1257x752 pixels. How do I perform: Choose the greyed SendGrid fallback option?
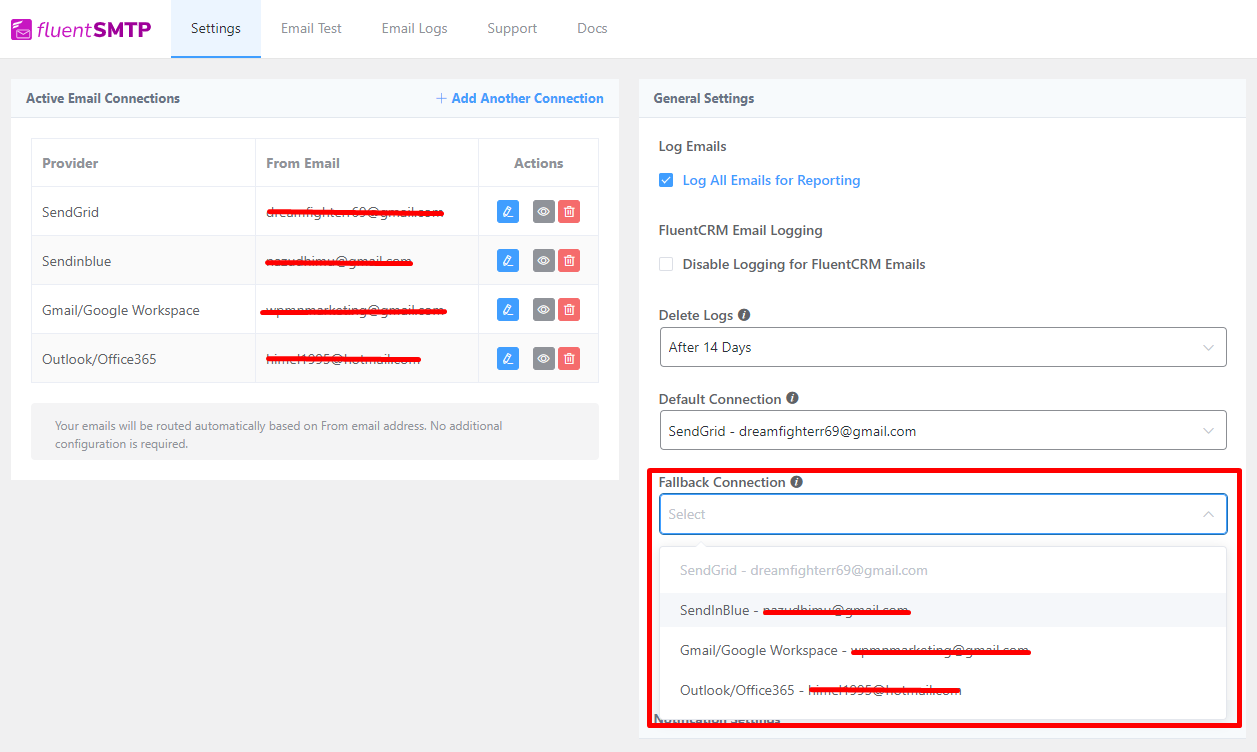(943, 570)
